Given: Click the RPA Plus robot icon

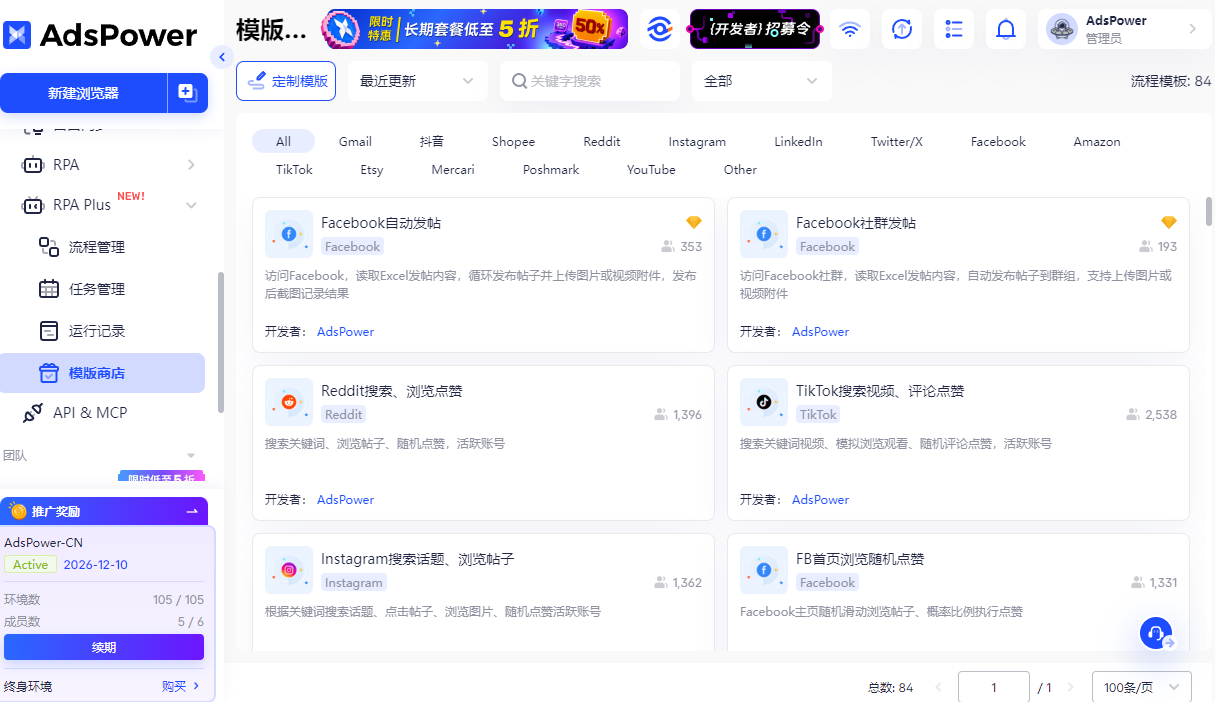Looking at the screenshot, I should (x=33, y=204).
